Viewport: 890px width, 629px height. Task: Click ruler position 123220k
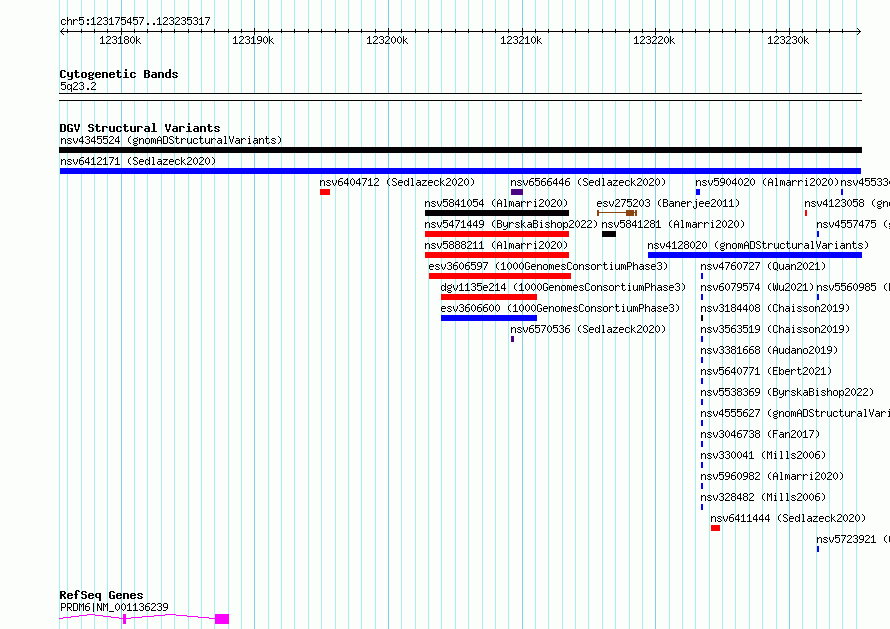654,40
